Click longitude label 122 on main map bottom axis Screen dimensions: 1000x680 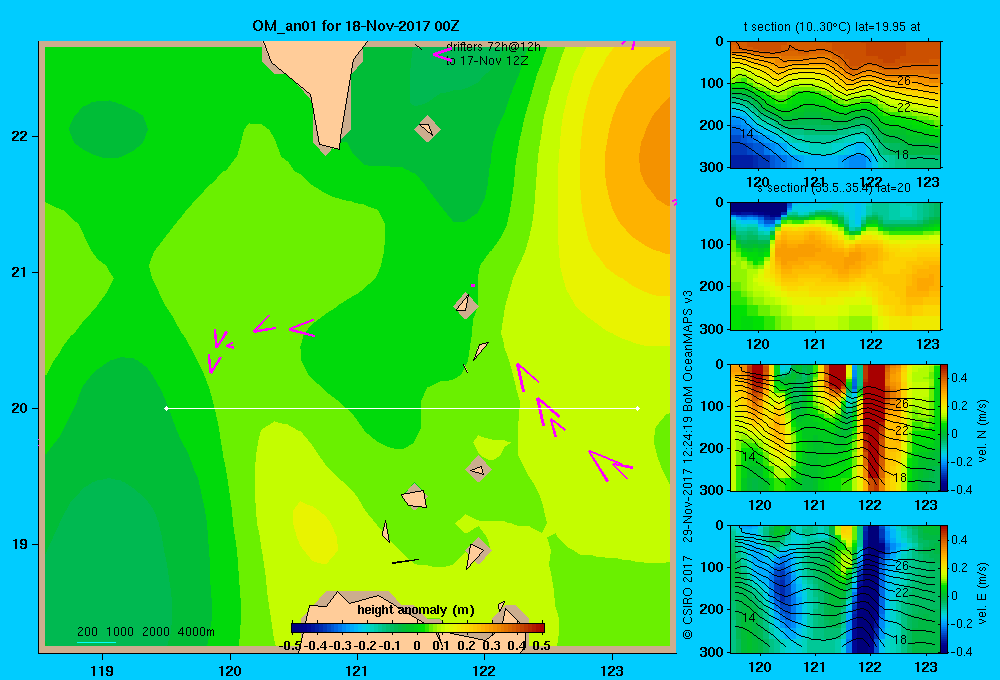pos(484,670)
